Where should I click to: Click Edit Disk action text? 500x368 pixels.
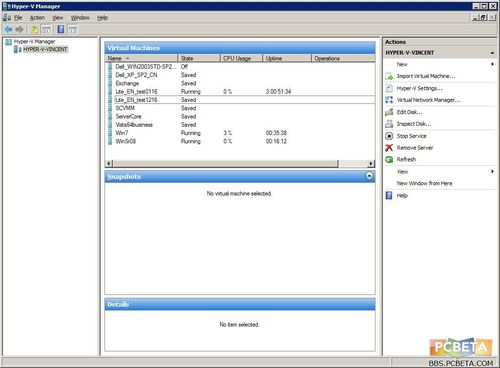pyautogui.click(x=409, y=112)
